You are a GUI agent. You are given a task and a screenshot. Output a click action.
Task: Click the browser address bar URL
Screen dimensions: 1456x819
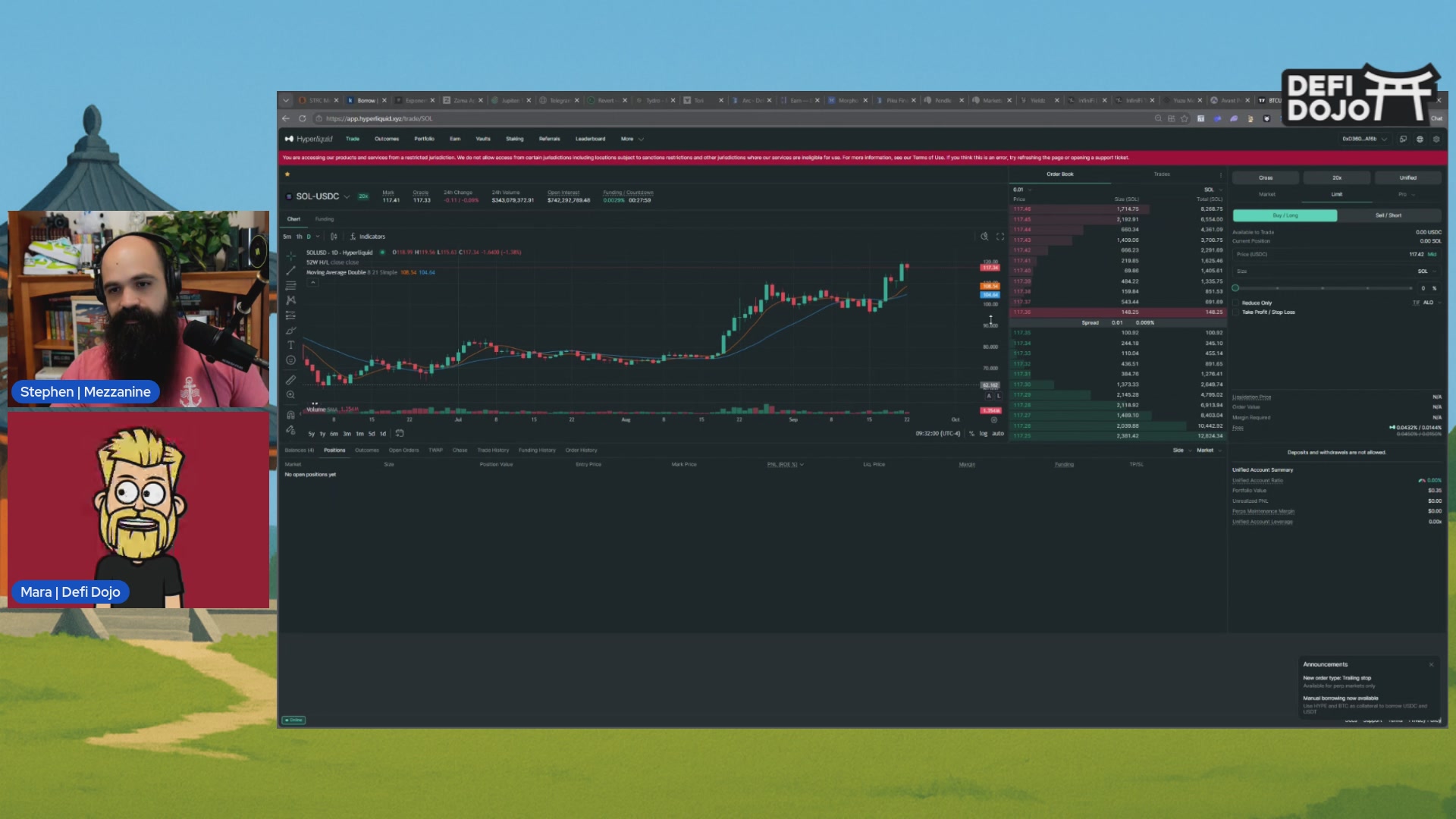point(378,118)
